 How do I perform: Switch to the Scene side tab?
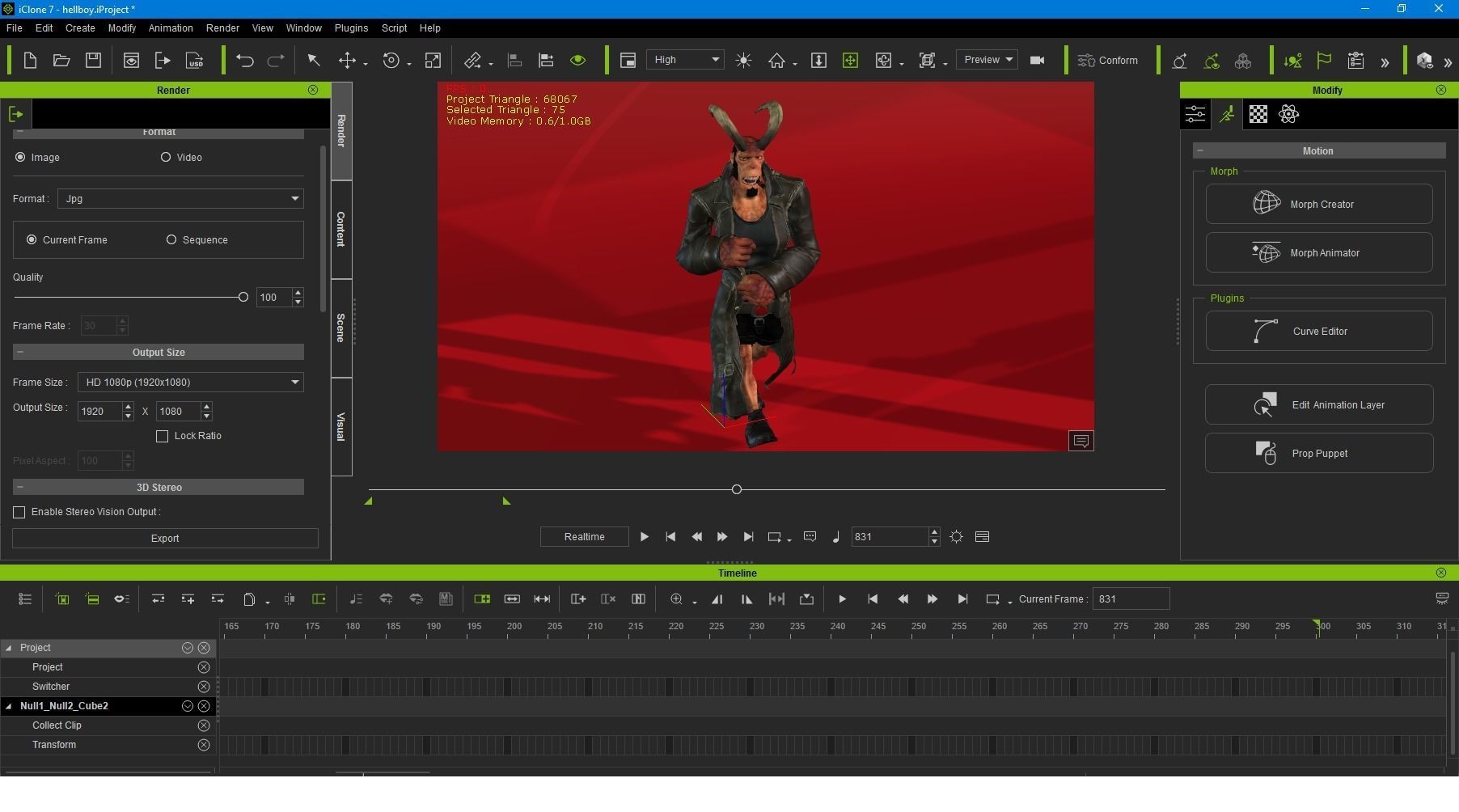pos(341,328)
